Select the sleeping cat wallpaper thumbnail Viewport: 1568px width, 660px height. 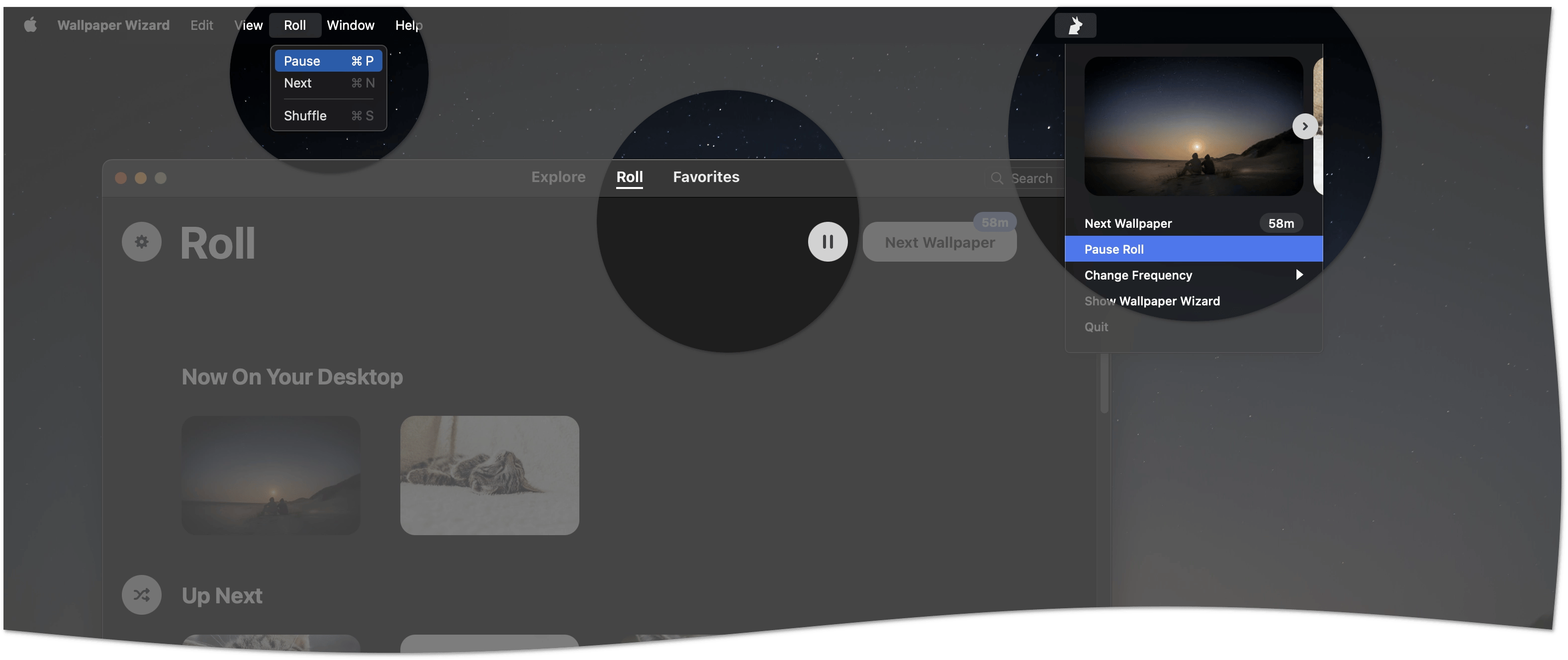[489, 475]
